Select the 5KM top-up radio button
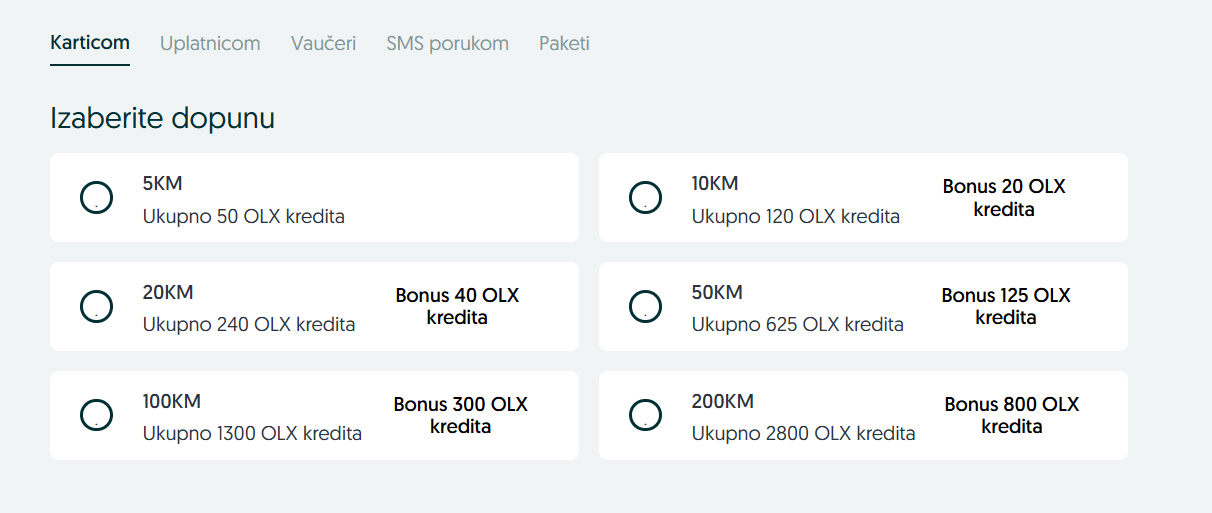This screenshot has height=513, width=1212. pos(96,198)
